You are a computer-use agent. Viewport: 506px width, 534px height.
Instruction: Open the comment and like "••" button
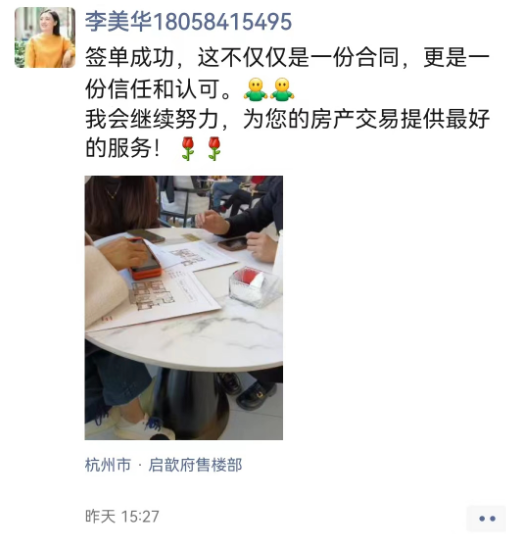(486, 518)
